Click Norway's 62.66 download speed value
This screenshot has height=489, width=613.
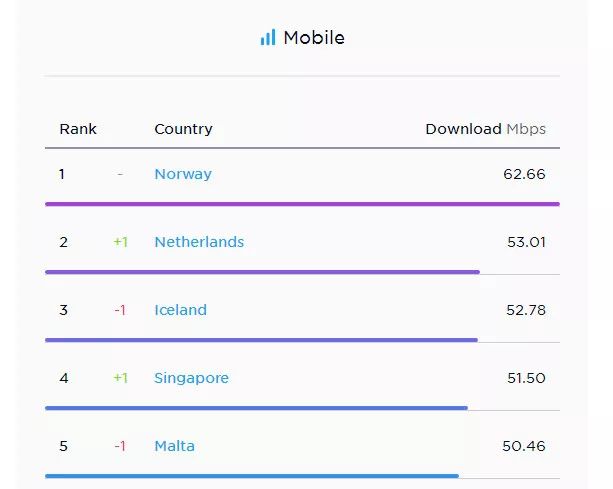point(524,174)
